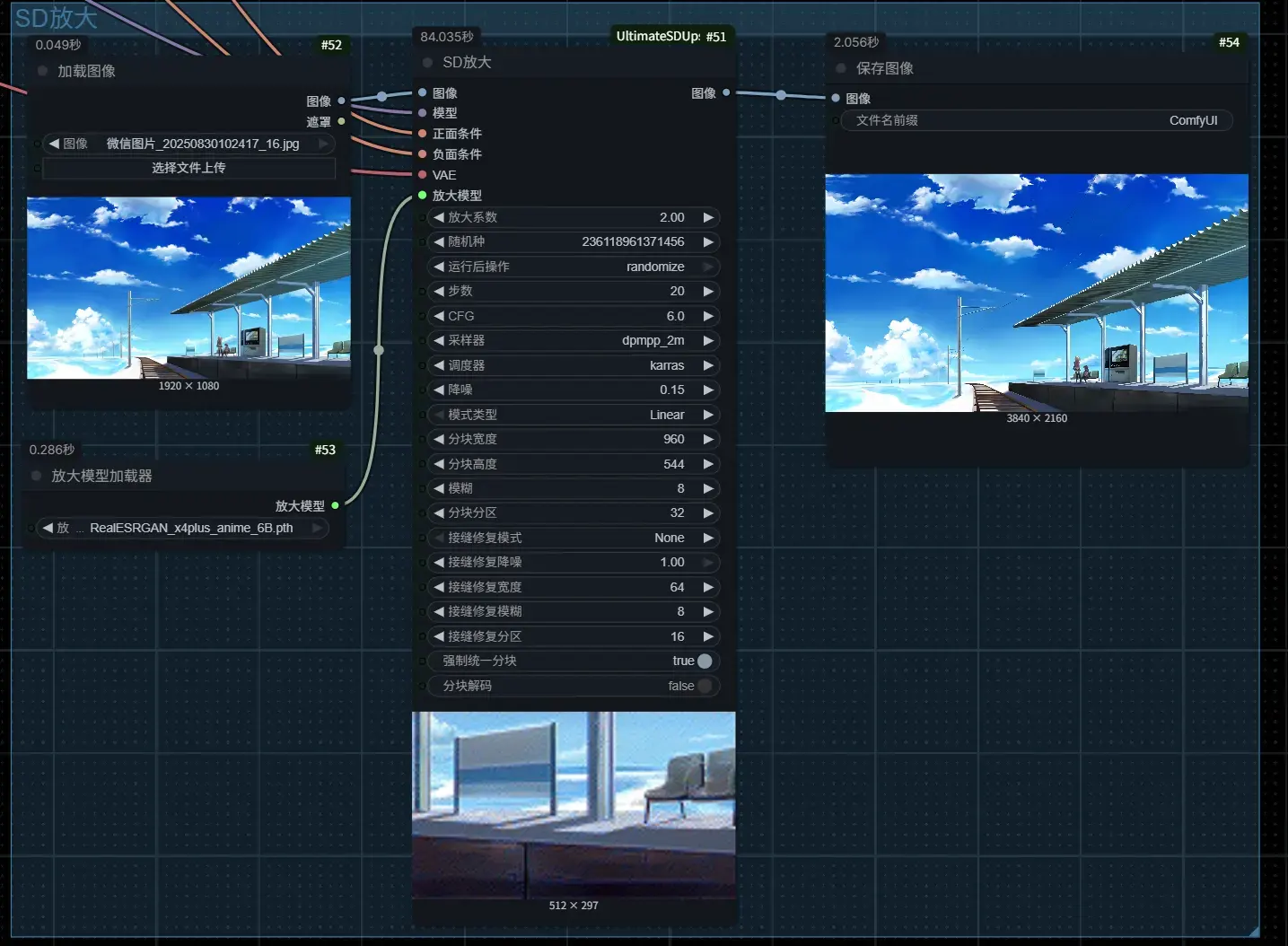This screenshot has height=946, width=1288.
Task: Click the green 放大模型 input socket on SD放大
Action: tap(422, 195)
